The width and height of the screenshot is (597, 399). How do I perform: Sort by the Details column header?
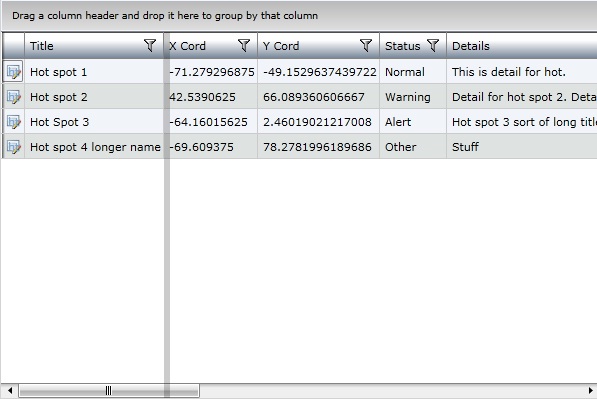[522, 46]
